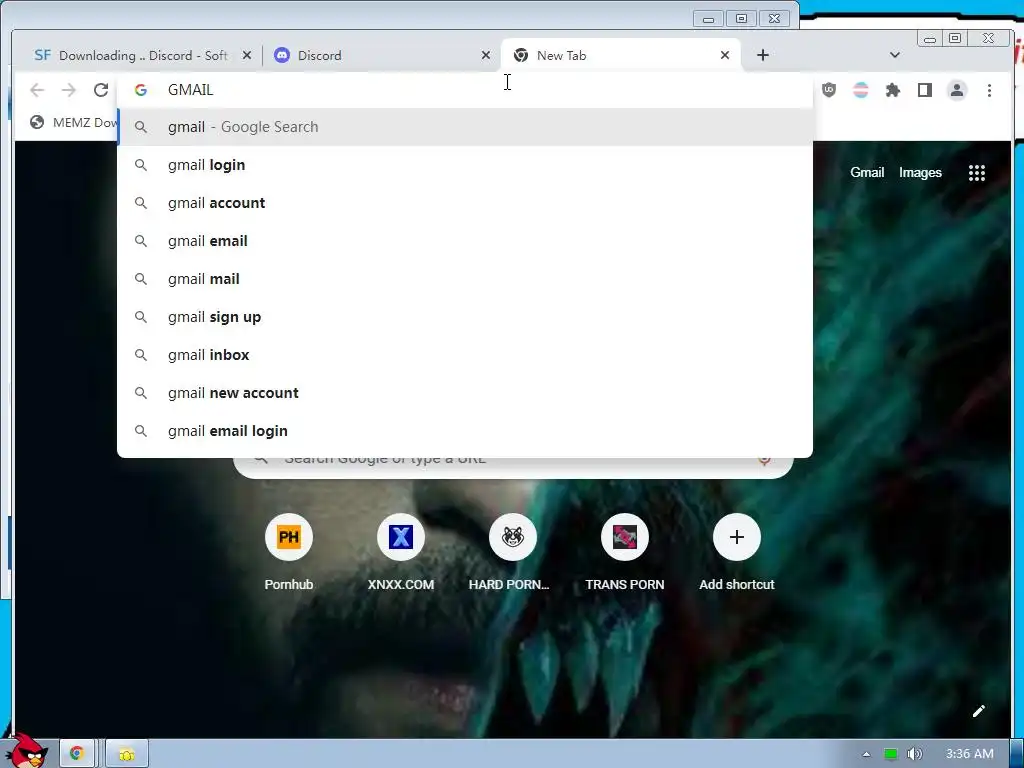Image resolution: width=1024 pixels, height=768 pixels.
Task: Select the 'gmail inbox' suggestion
Action: 465,355
